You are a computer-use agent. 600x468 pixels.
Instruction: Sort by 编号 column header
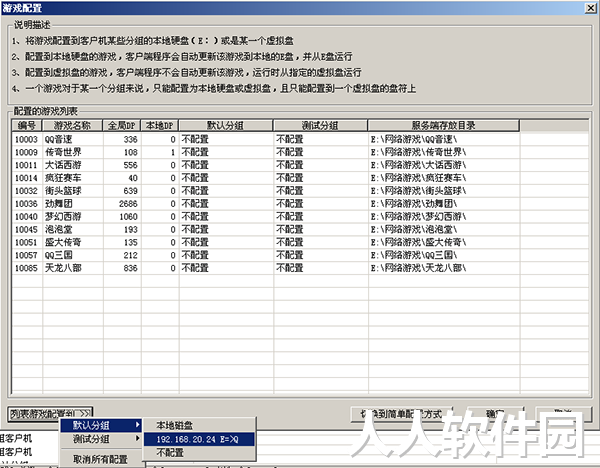click(x=27, y=126)
